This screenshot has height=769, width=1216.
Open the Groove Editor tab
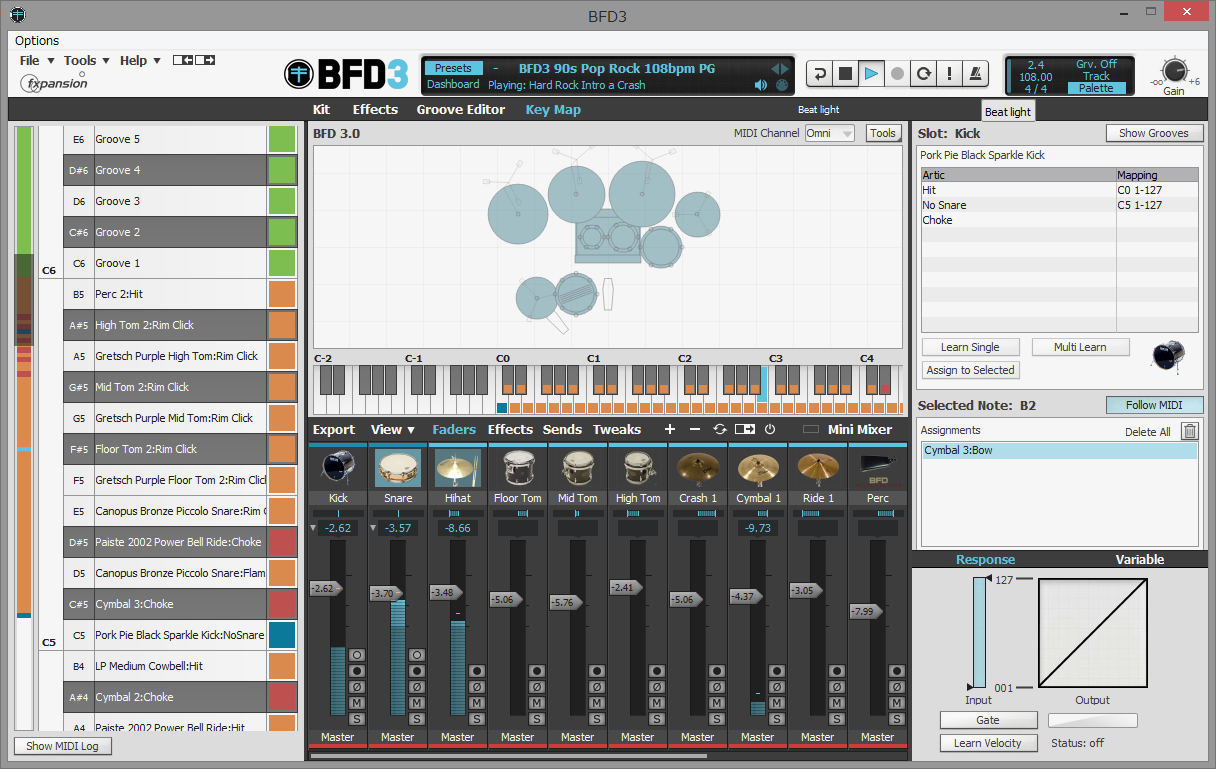point(461,110)
